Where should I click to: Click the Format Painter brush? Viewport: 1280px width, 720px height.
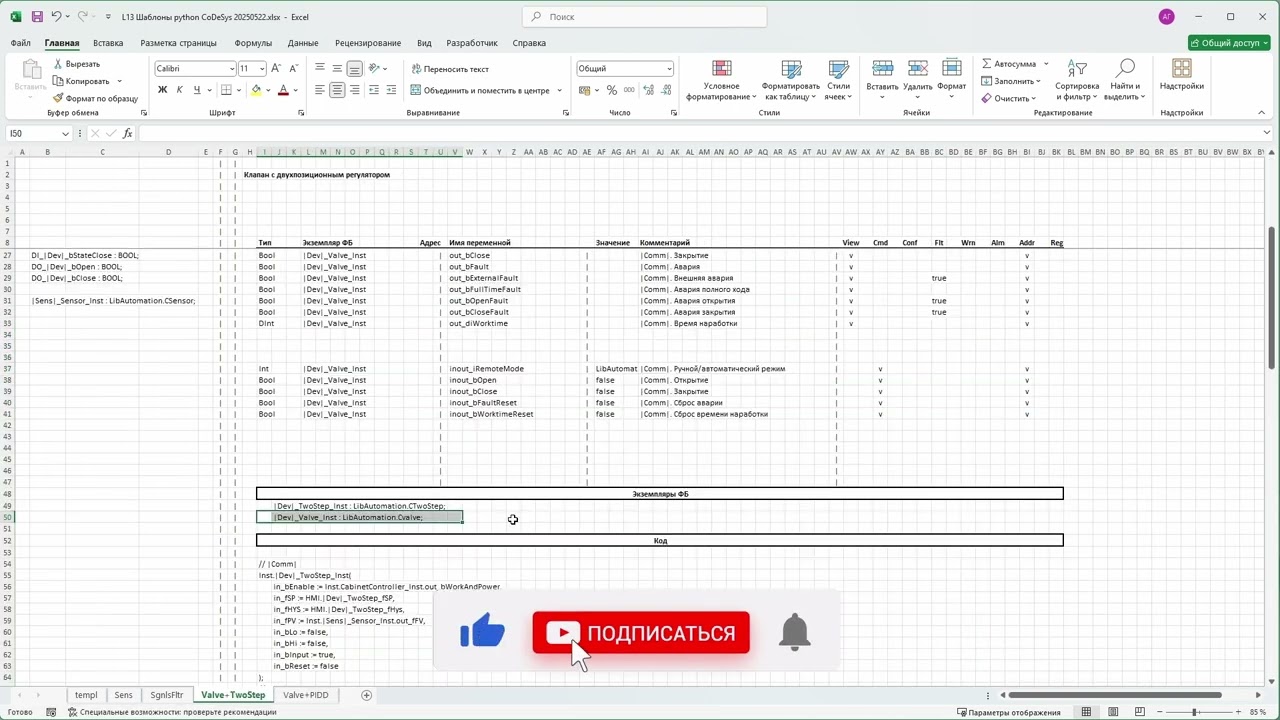(58, 98)
